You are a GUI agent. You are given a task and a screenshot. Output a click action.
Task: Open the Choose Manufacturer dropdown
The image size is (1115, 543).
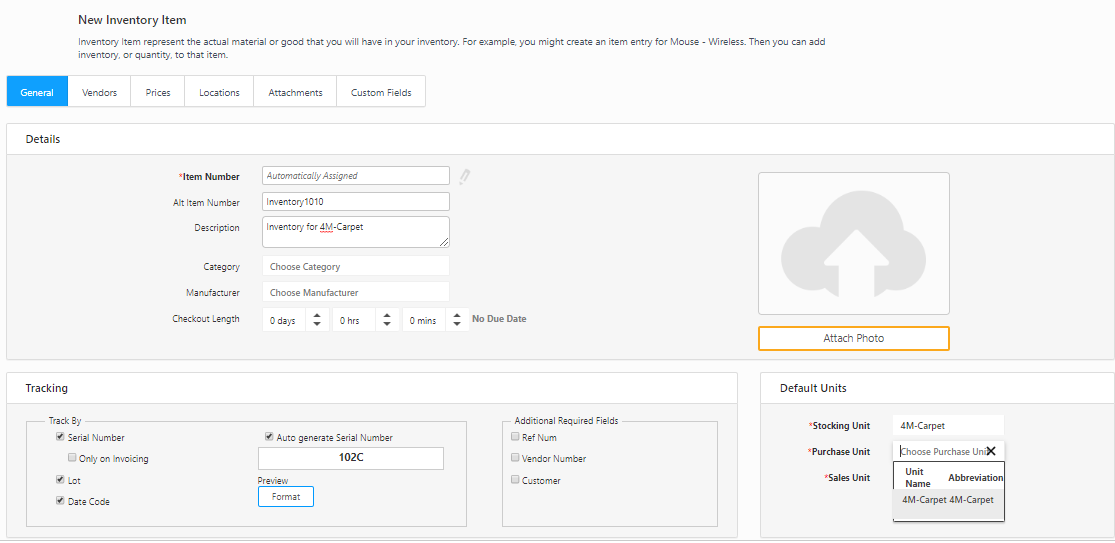[355, 293]
